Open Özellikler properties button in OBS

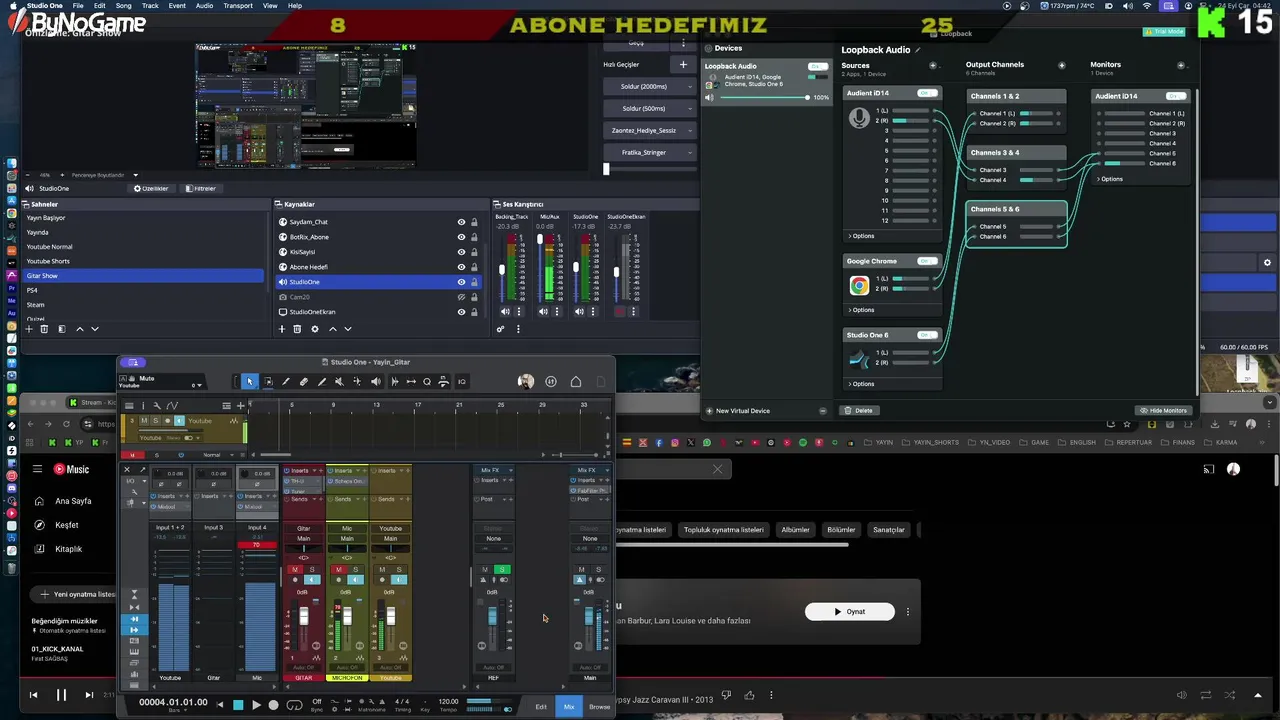151,188
